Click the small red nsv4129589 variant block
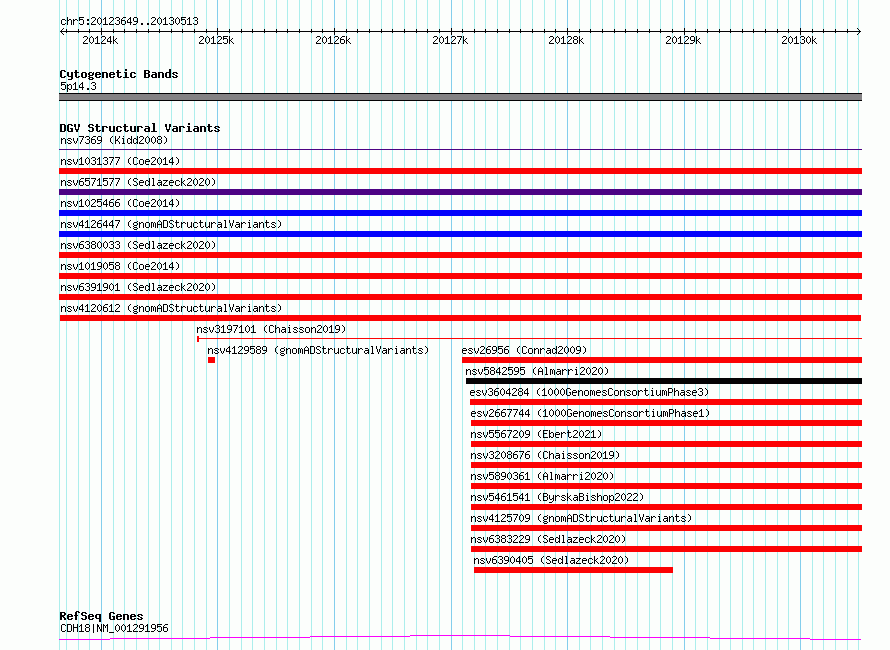 [211, 360]
